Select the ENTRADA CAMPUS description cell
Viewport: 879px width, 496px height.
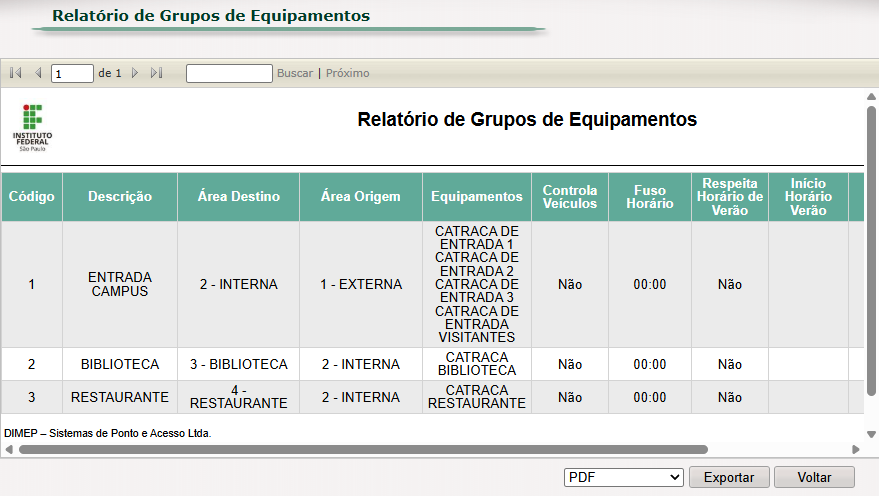[120, 285]
